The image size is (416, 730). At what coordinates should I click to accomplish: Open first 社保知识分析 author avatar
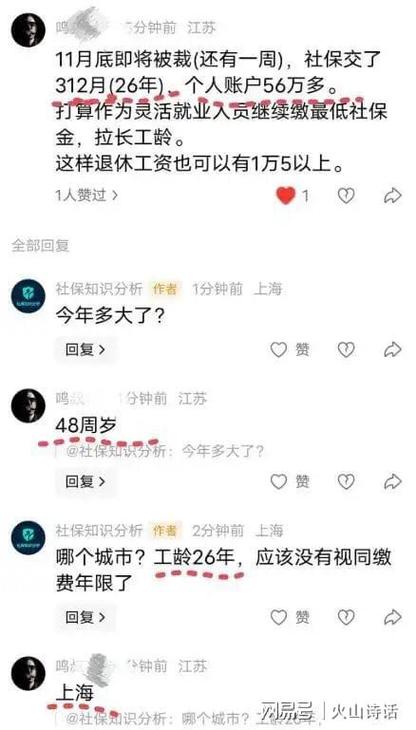pyautogui.click(x=28, y=296)
